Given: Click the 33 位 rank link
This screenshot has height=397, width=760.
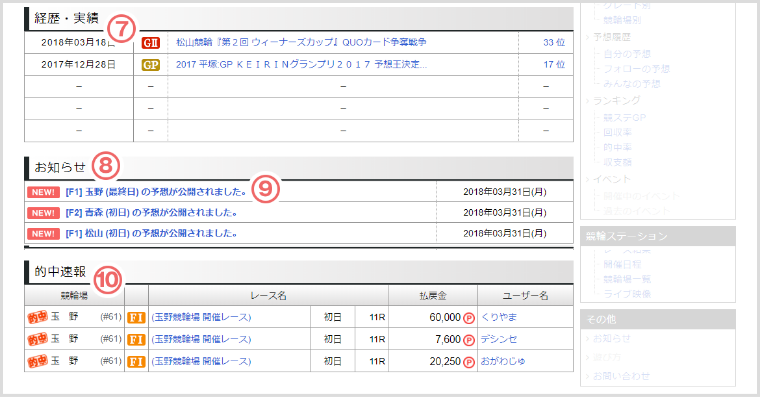Looking at the screenshot, I should (x=554, y=43).
